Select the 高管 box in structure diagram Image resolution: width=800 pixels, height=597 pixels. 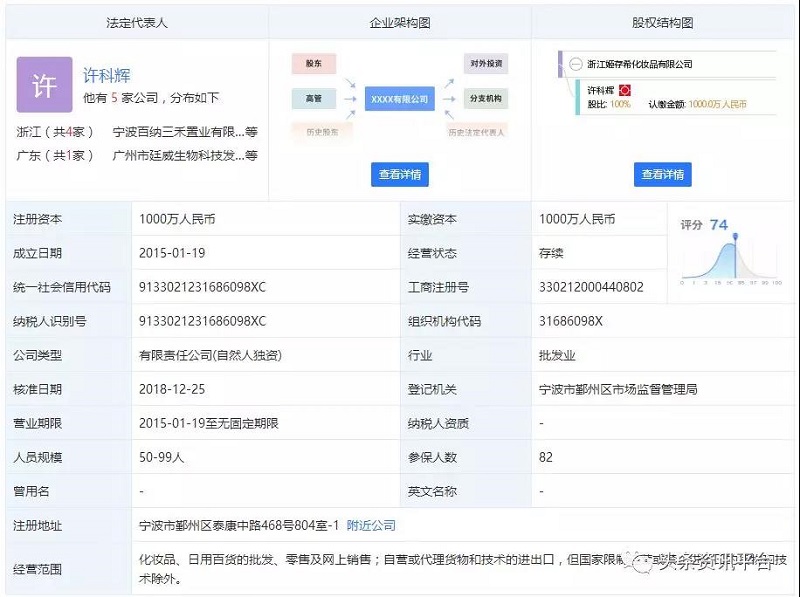[x=314, y=98]
